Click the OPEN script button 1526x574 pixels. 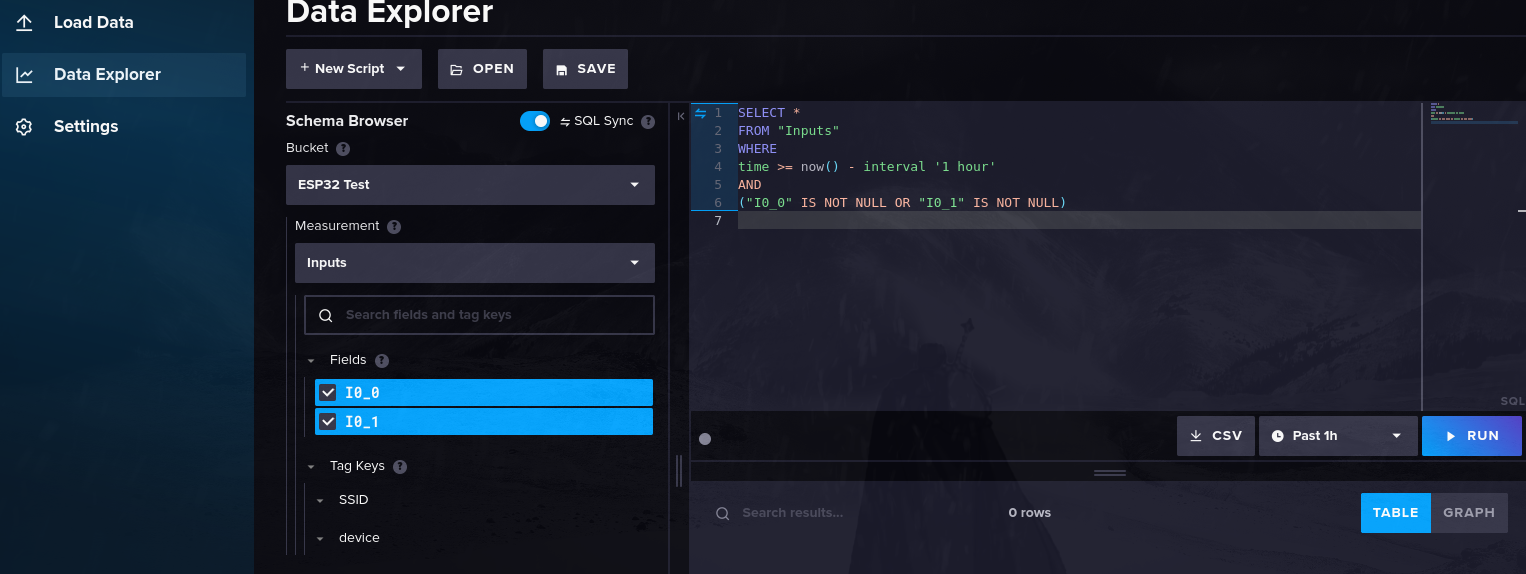pyautogui.click(x=482, y=69)
